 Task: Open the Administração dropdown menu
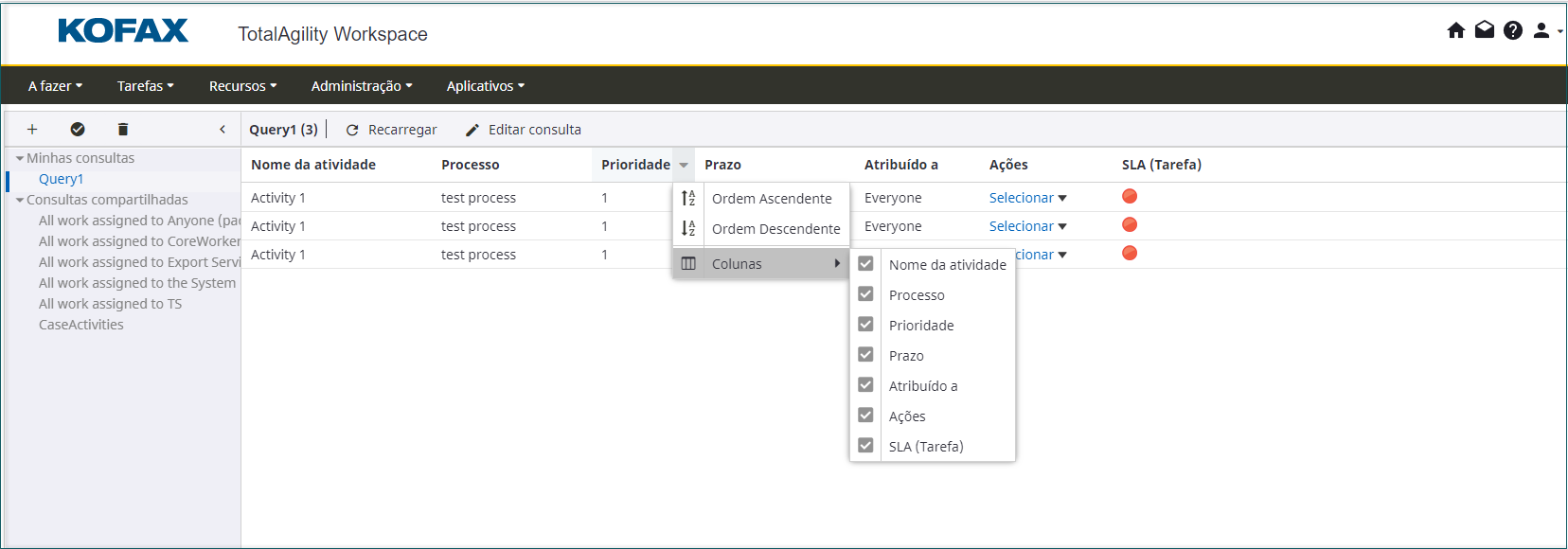(361, 86)
